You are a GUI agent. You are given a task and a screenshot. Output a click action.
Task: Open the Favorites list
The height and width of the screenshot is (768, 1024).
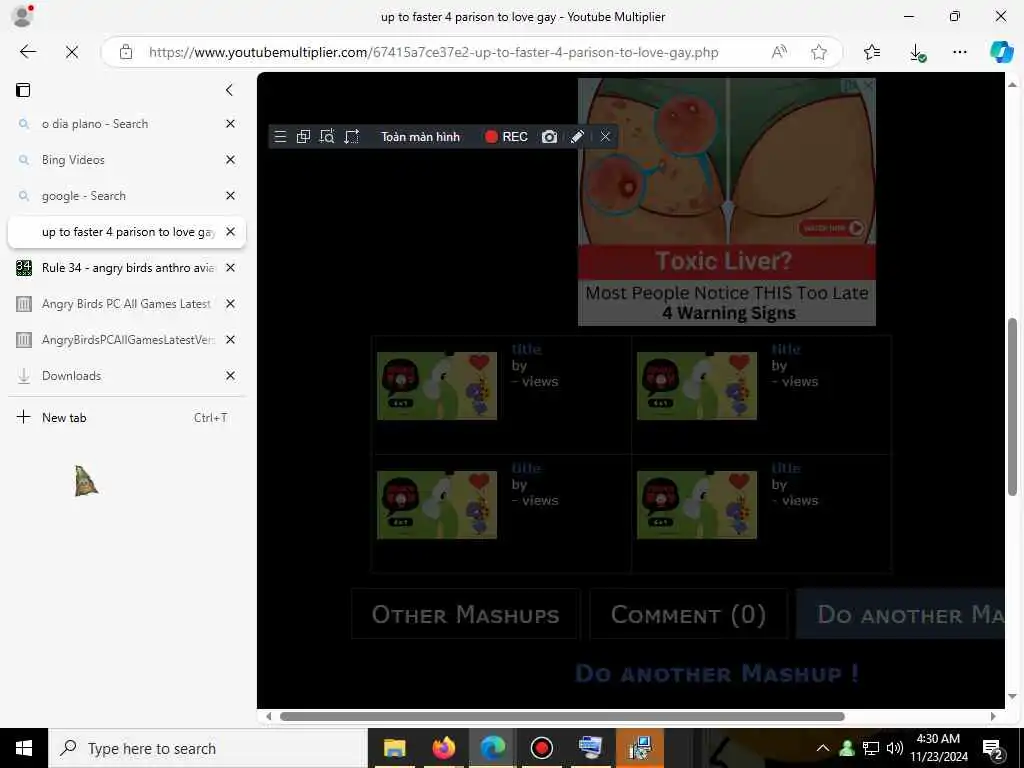872,52
